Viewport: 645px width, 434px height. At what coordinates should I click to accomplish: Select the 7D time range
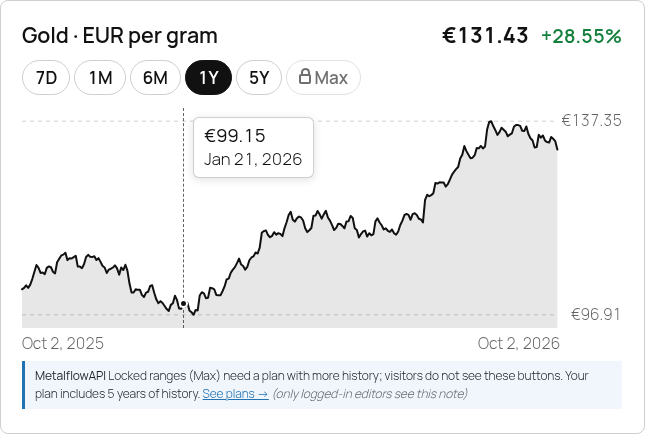[46, 78]
